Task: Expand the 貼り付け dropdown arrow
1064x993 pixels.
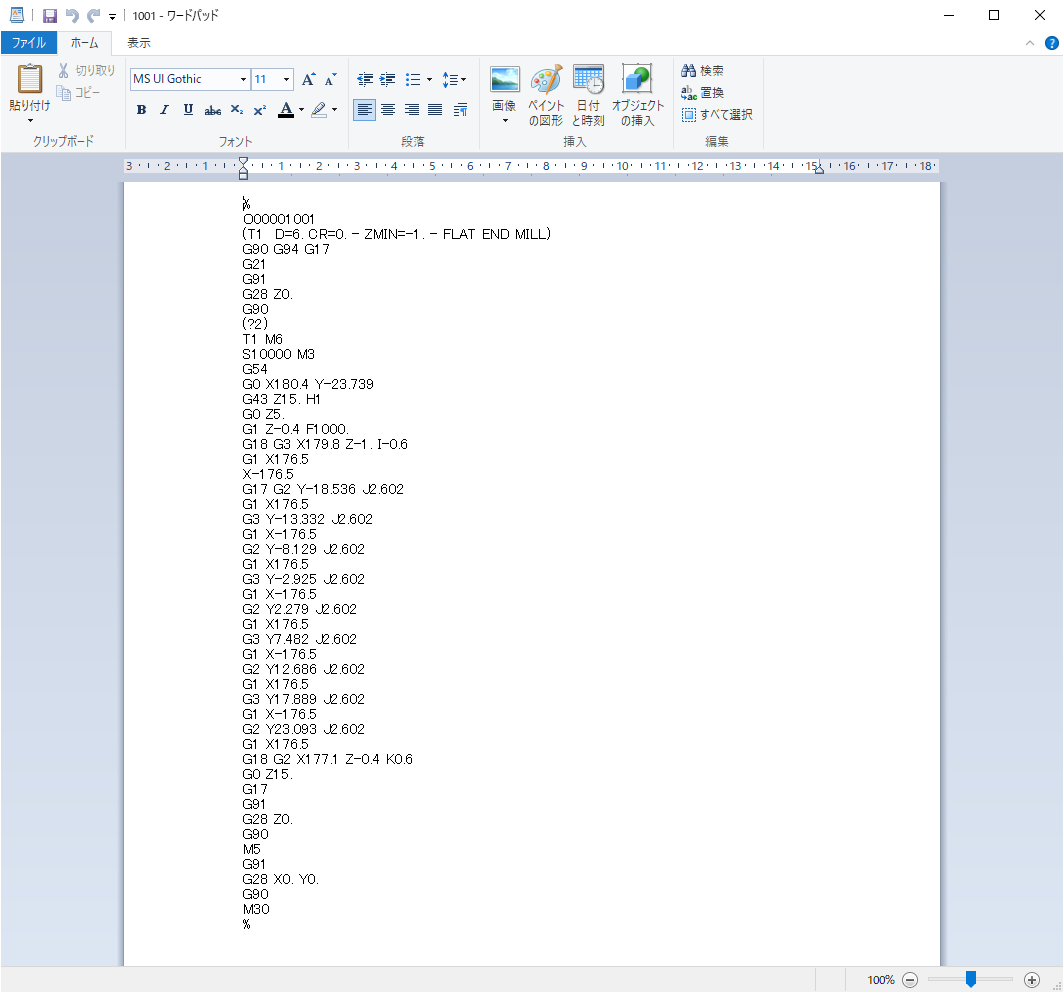Action: click(30, 121)
